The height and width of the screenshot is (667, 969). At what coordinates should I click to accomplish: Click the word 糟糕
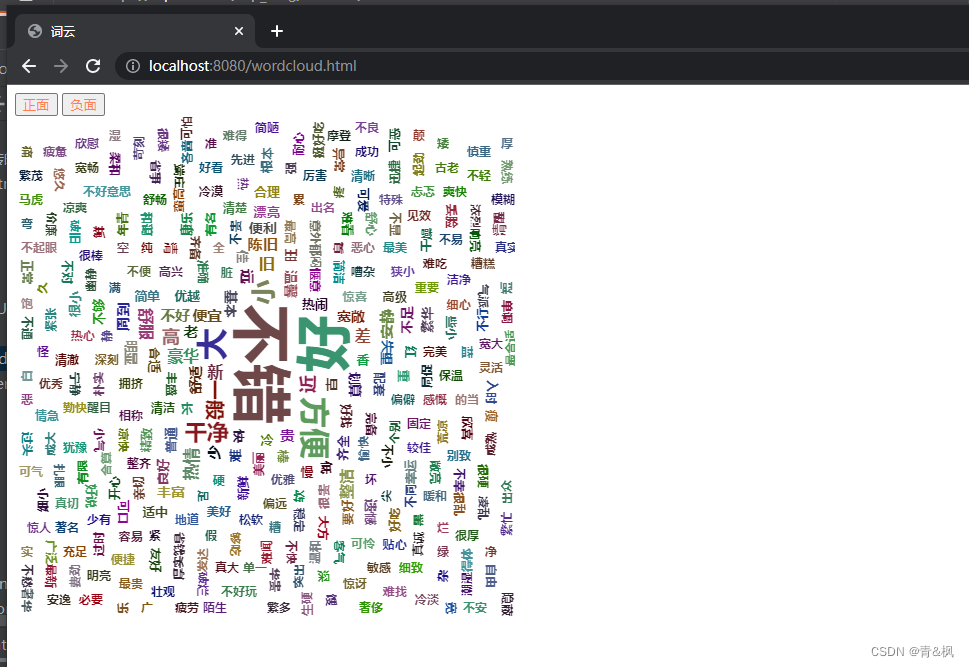coord(483,264)
